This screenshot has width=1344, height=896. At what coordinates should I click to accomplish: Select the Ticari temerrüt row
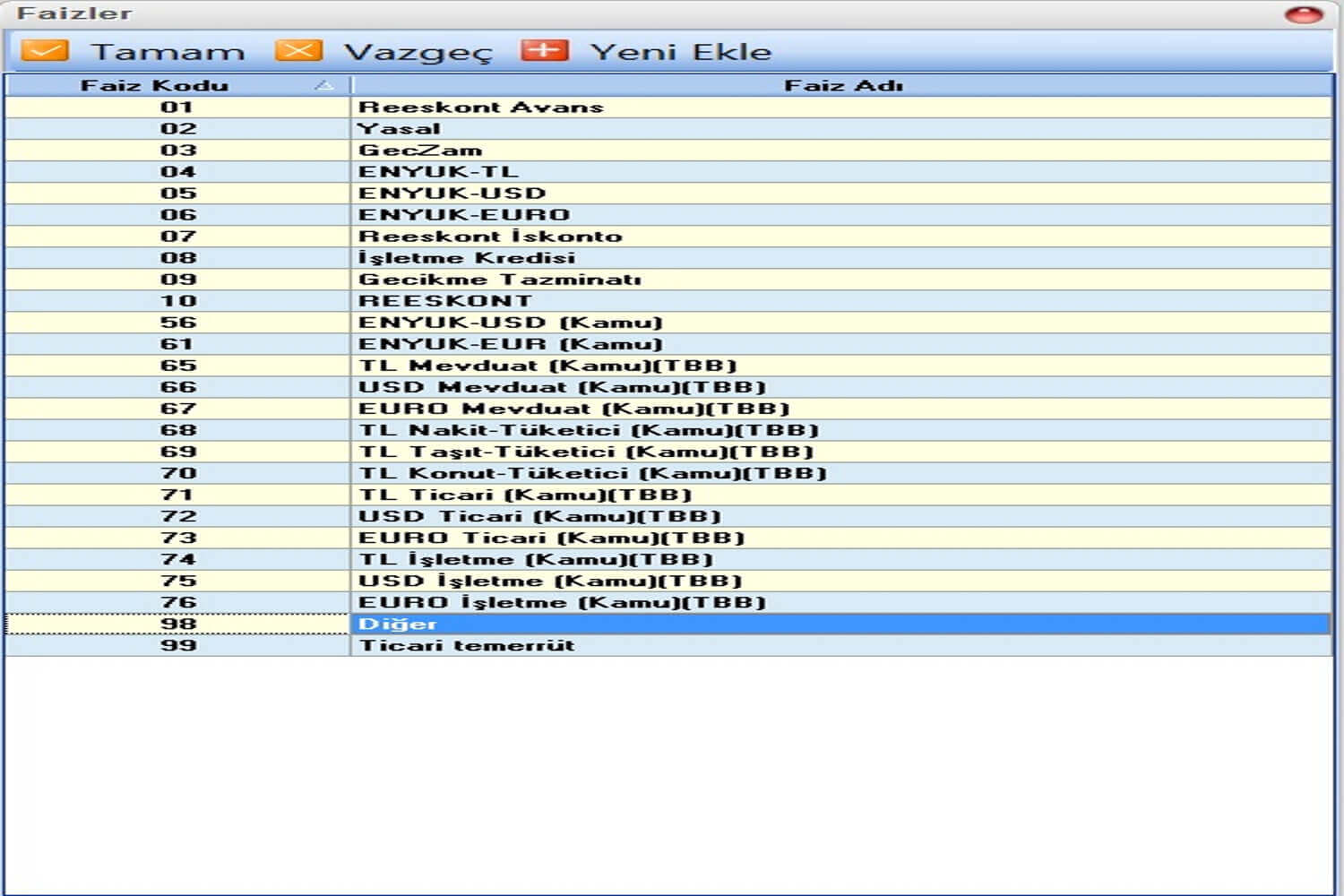click(x=467, y=645)
